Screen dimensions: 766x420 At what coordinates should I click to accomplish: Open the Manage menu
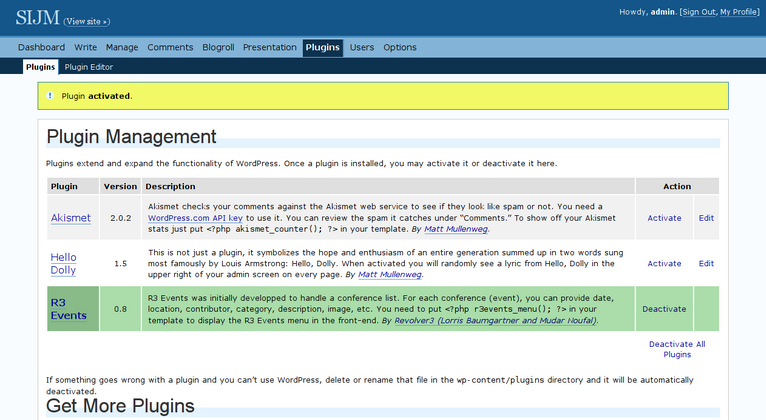[x=122, y=47]
